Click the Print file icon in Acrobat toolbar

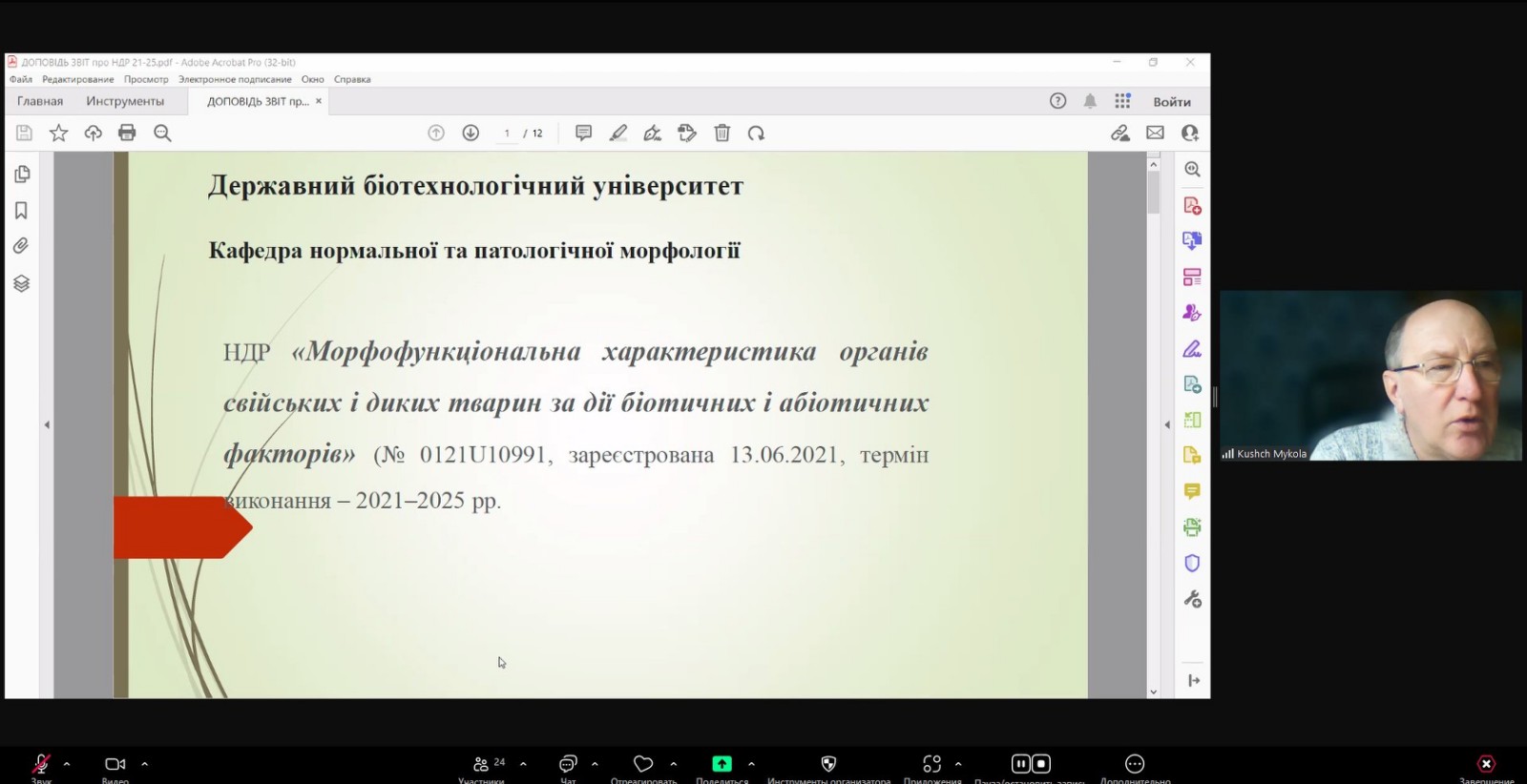[127, 134]
